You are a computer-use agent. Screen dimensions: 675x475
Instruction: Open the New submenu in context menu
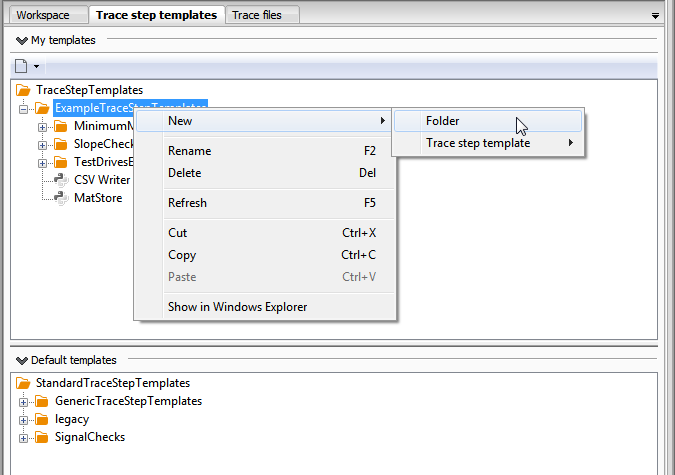[x=264, y=121]
